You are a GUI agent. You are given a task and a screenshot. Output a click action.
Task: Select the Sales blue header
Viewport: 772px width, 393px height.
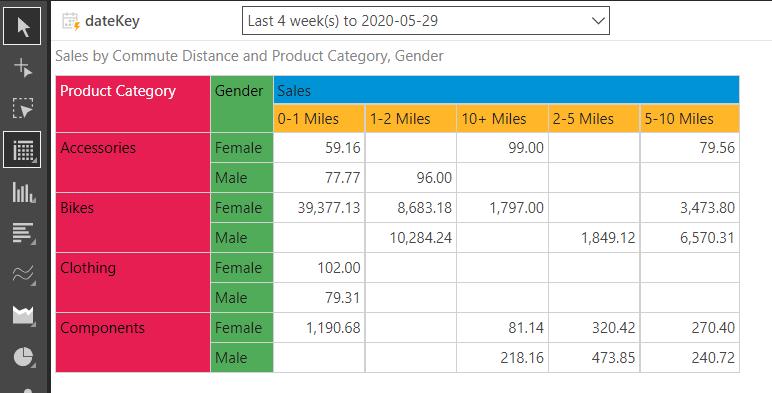[507, 90]
